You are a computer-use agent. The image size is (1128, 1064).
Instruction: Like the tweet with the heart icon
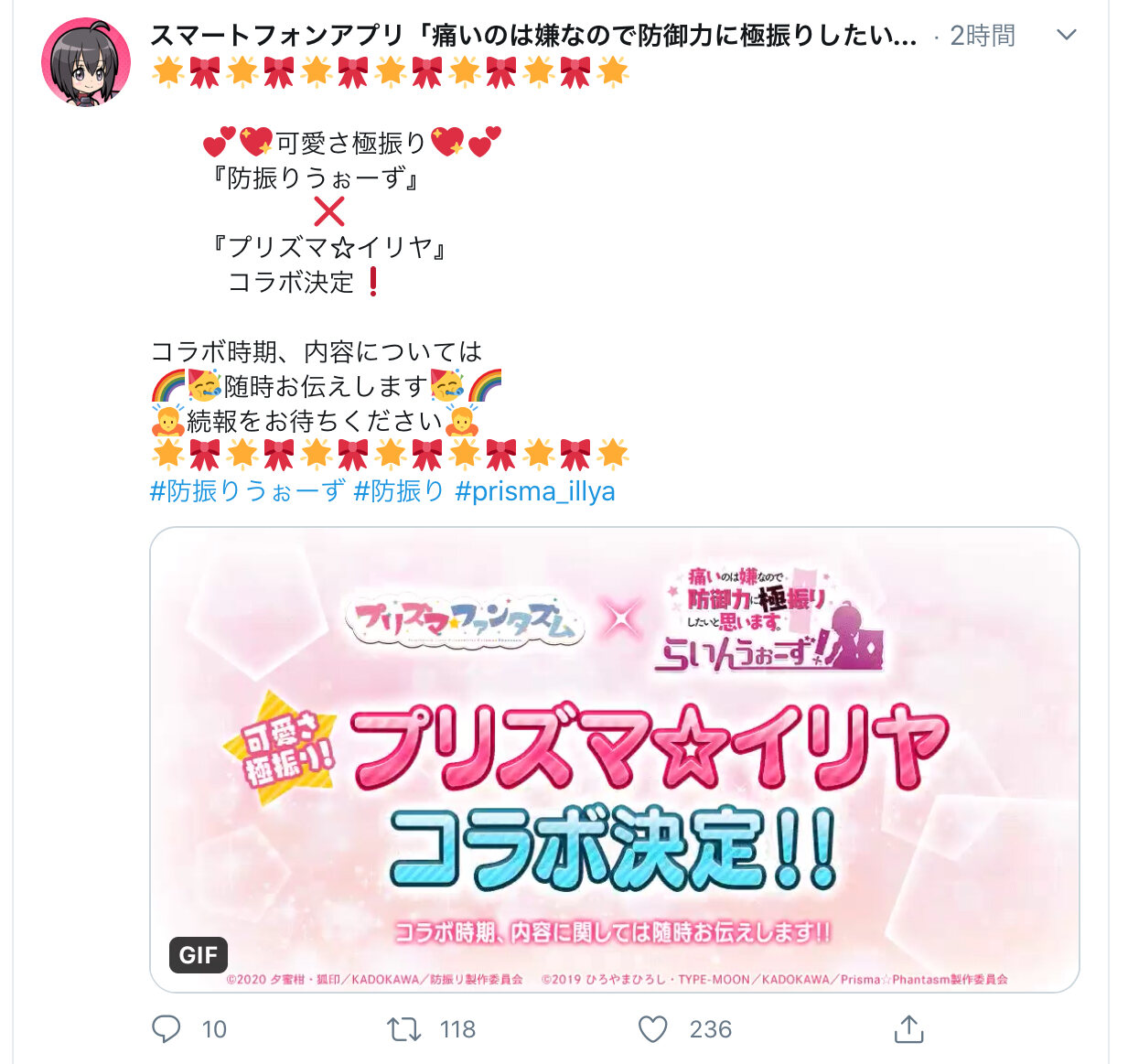(x=652, y=1029)
